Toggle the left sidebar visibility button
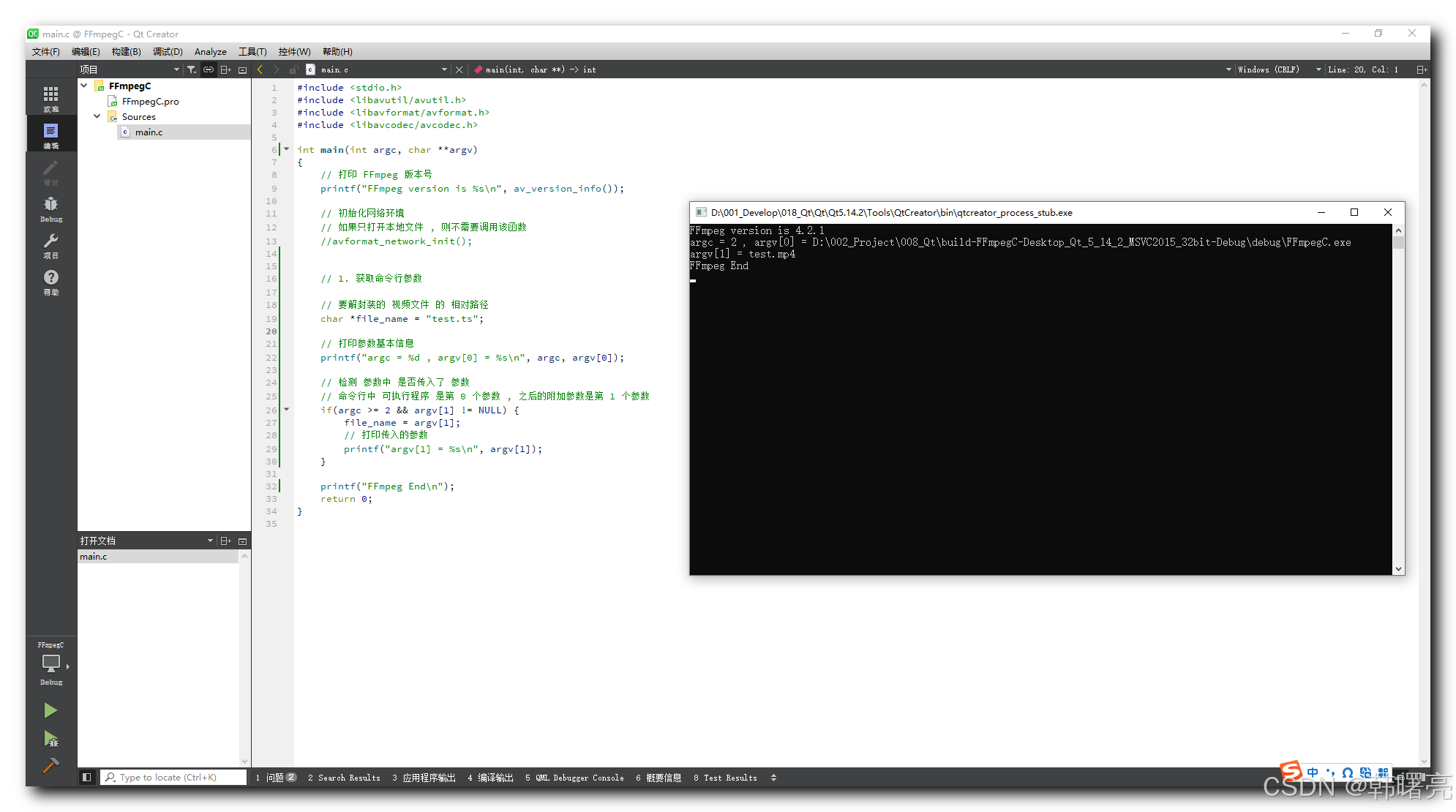This screenshot has height=812, width=1456. click(x=86, y=778)
